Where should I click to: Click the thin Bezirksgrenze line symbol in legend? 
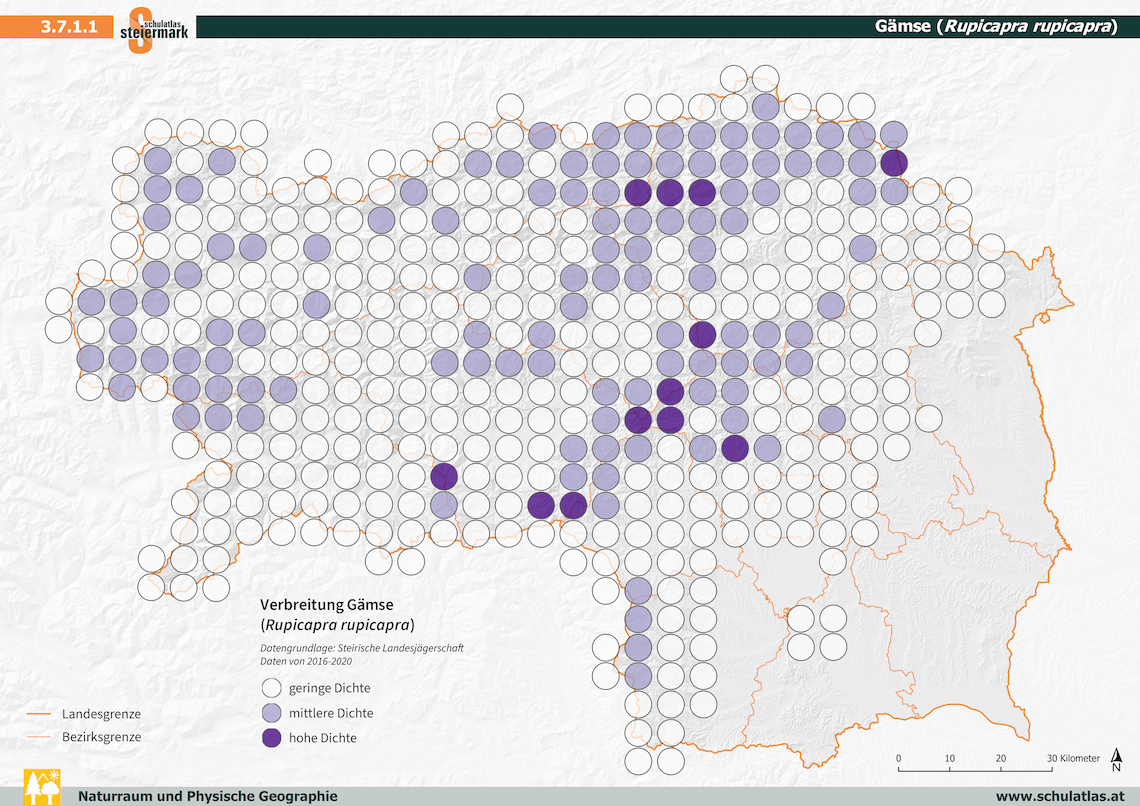(39, 737)
